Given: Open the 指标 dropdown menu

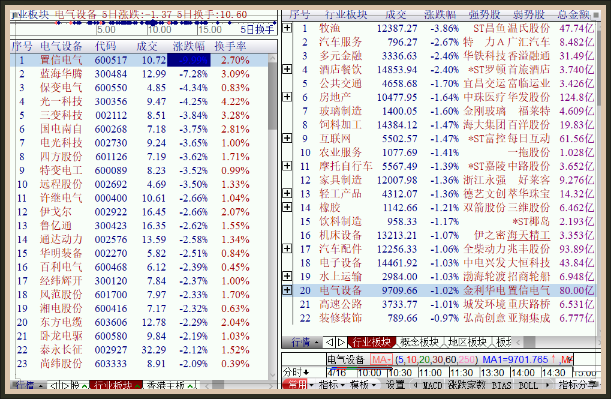Looking at the screenshot, I should coord(332,385).
